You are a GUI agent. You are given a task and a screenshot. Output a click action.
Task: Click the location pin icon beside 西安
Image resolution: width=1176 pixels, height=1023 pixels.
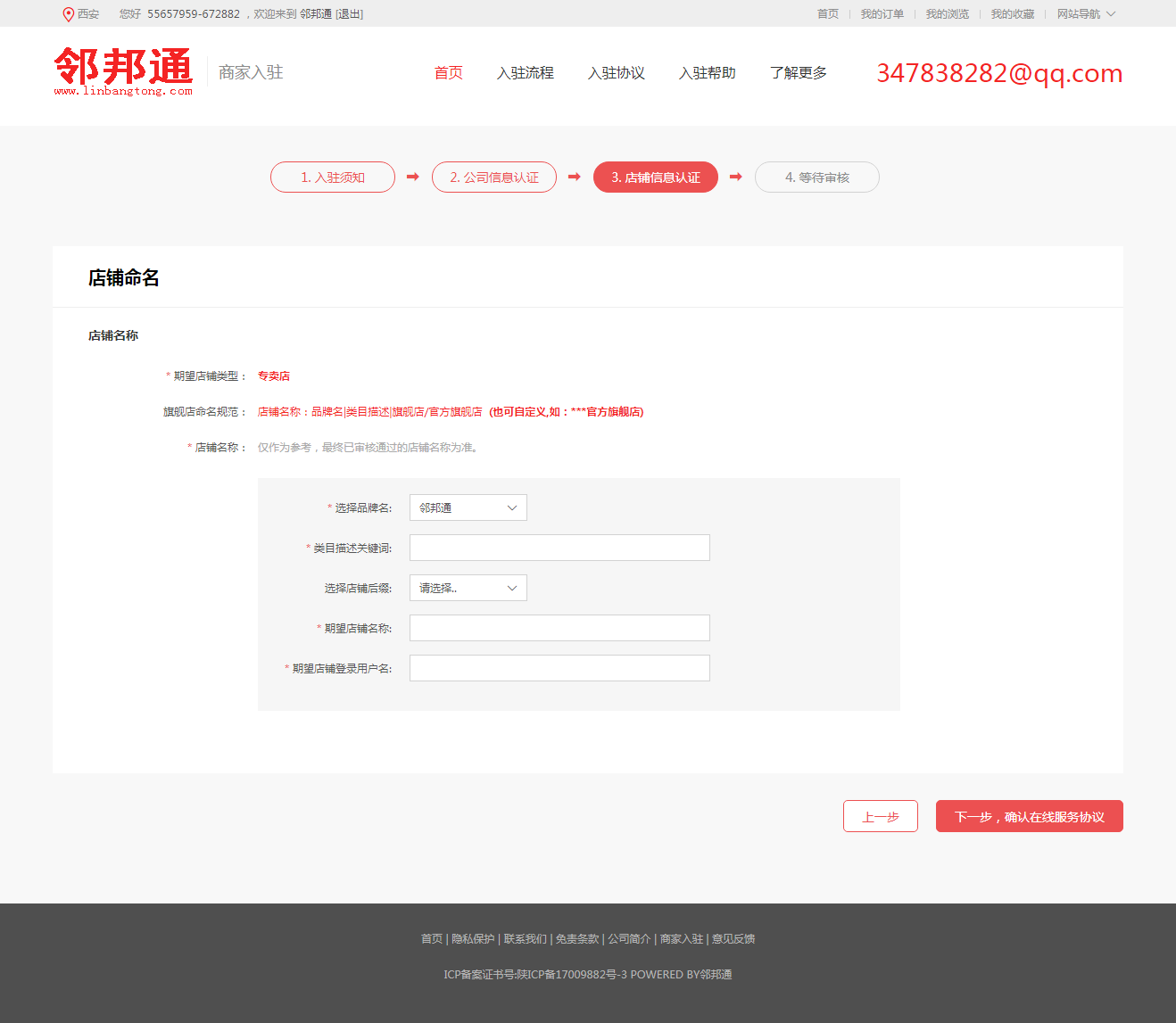[x=68, y=14]
